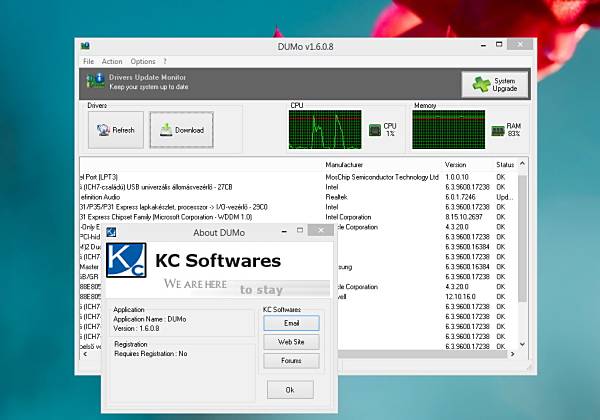This screenshot has height=420, width=600.
Task: Click the green System Upgrade plus icon
Action: 481,84
